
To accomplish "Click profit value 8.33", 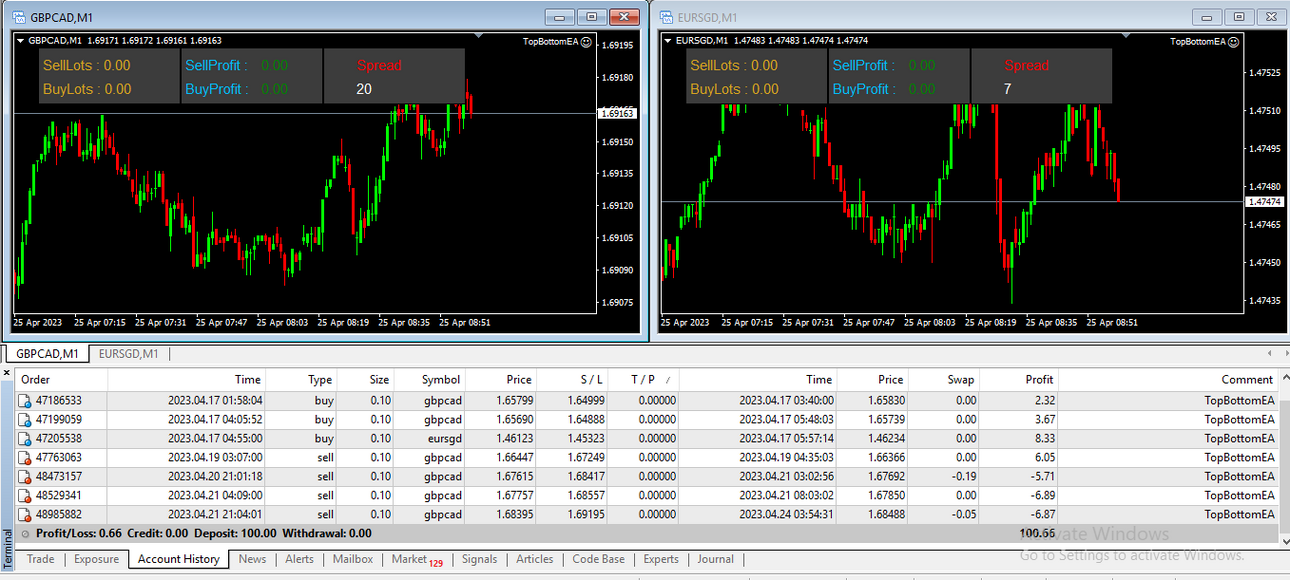I will click(x=1044, y=439).
